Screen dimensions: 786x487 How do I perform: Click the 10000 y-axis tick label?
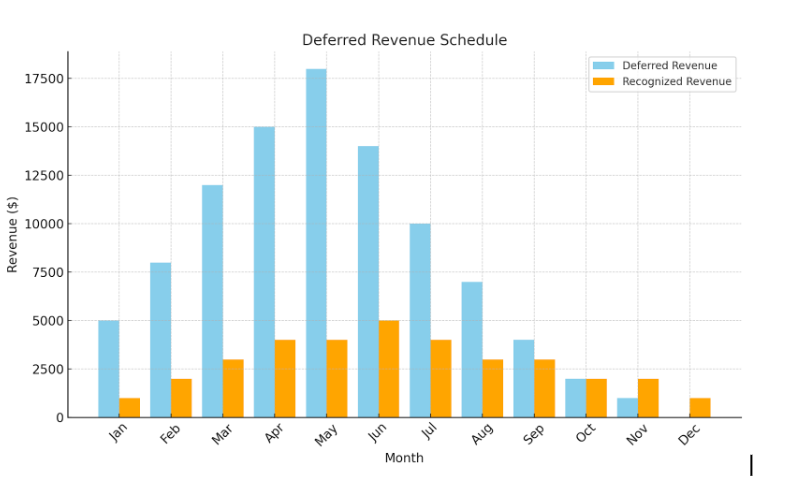45,224
